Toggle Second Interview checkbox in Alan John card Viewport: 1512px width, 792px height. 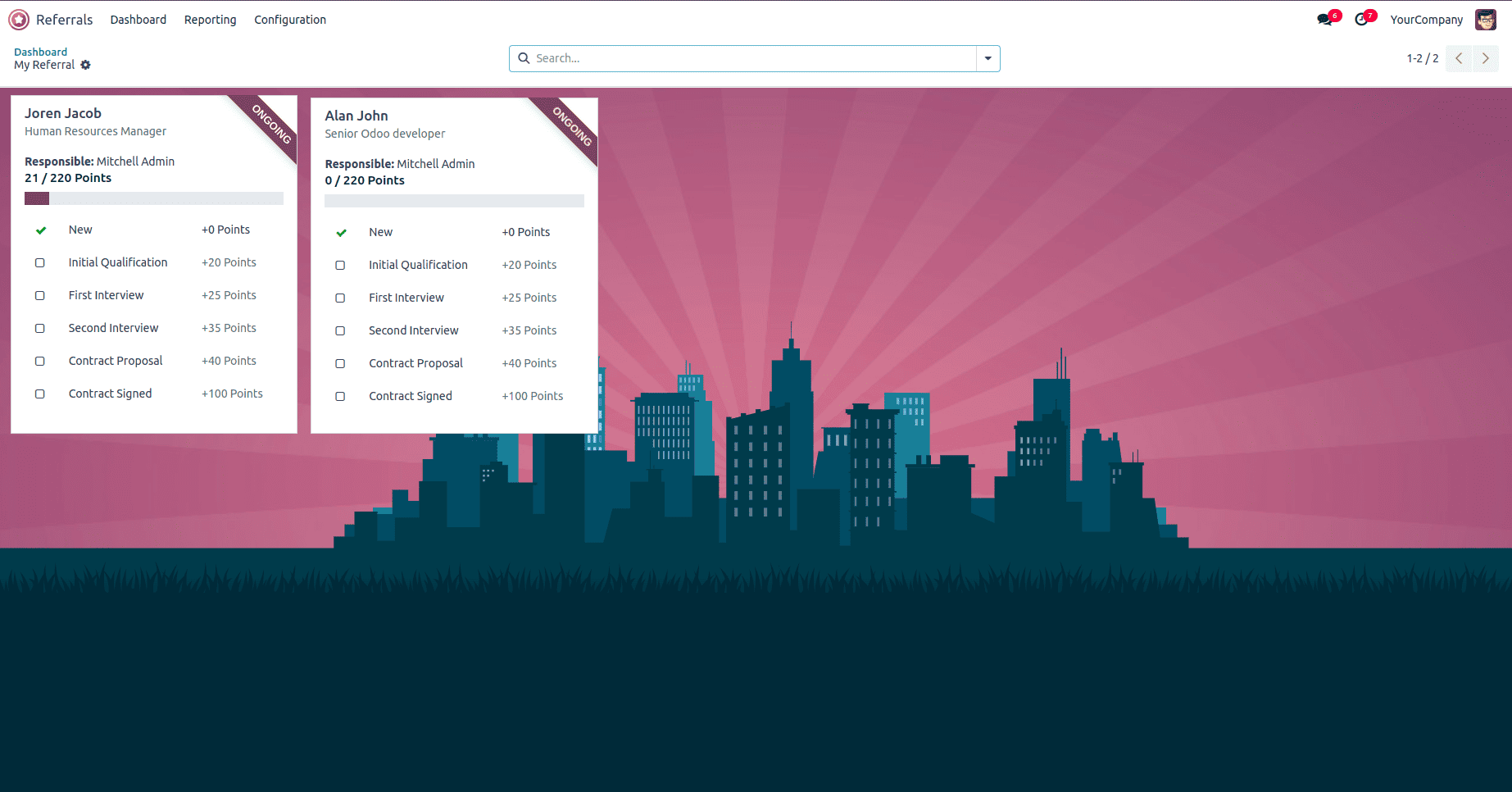(340, 331)
